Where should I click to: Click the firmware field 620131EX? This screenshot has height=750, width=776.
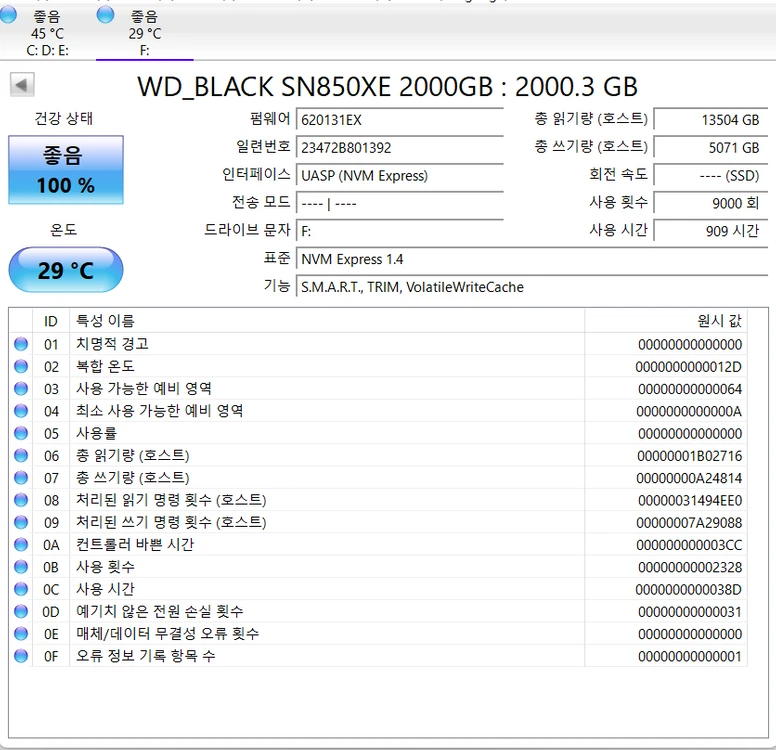point(399,120)
